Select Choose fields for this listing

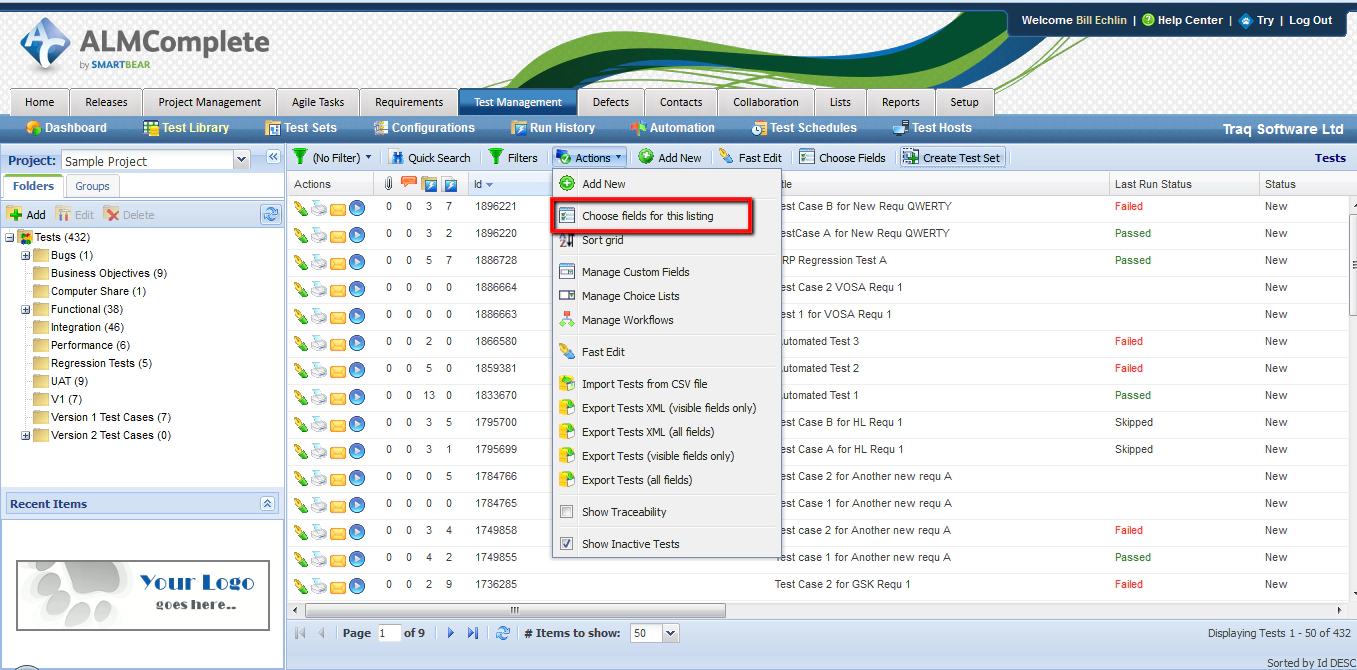(647, 216)
